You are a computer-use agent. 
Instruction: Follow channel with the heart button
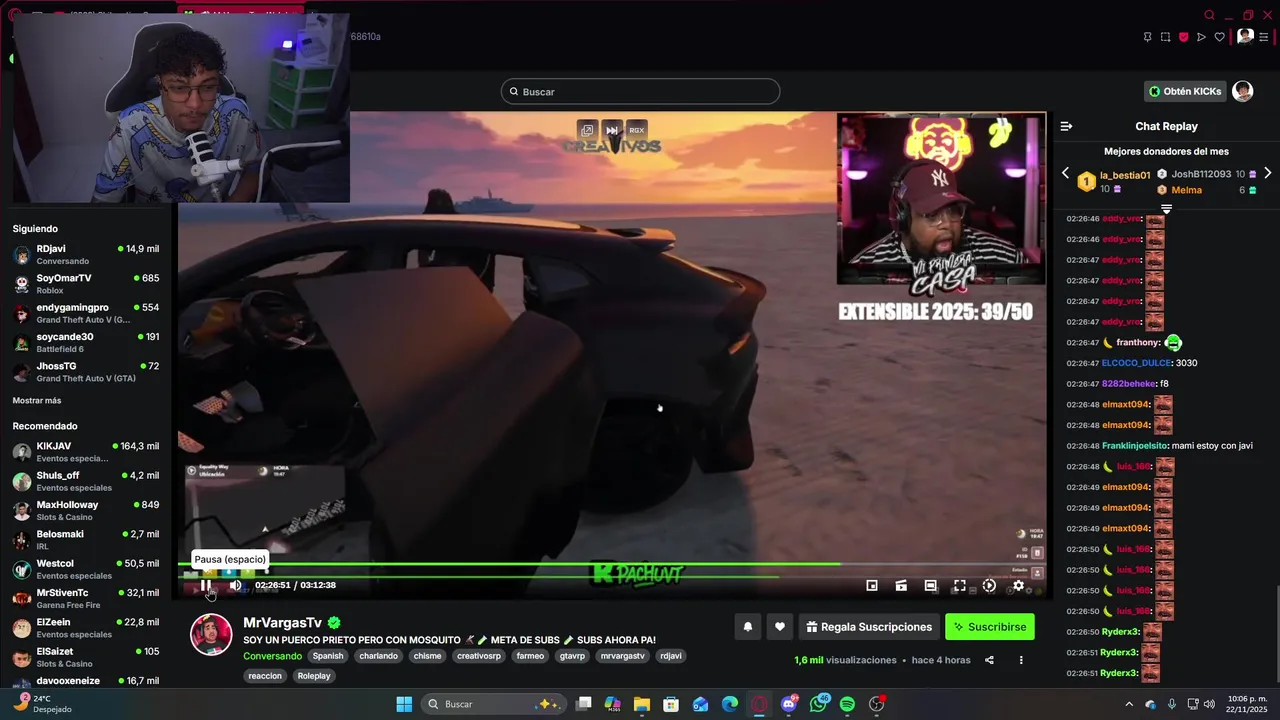point(780,627)
